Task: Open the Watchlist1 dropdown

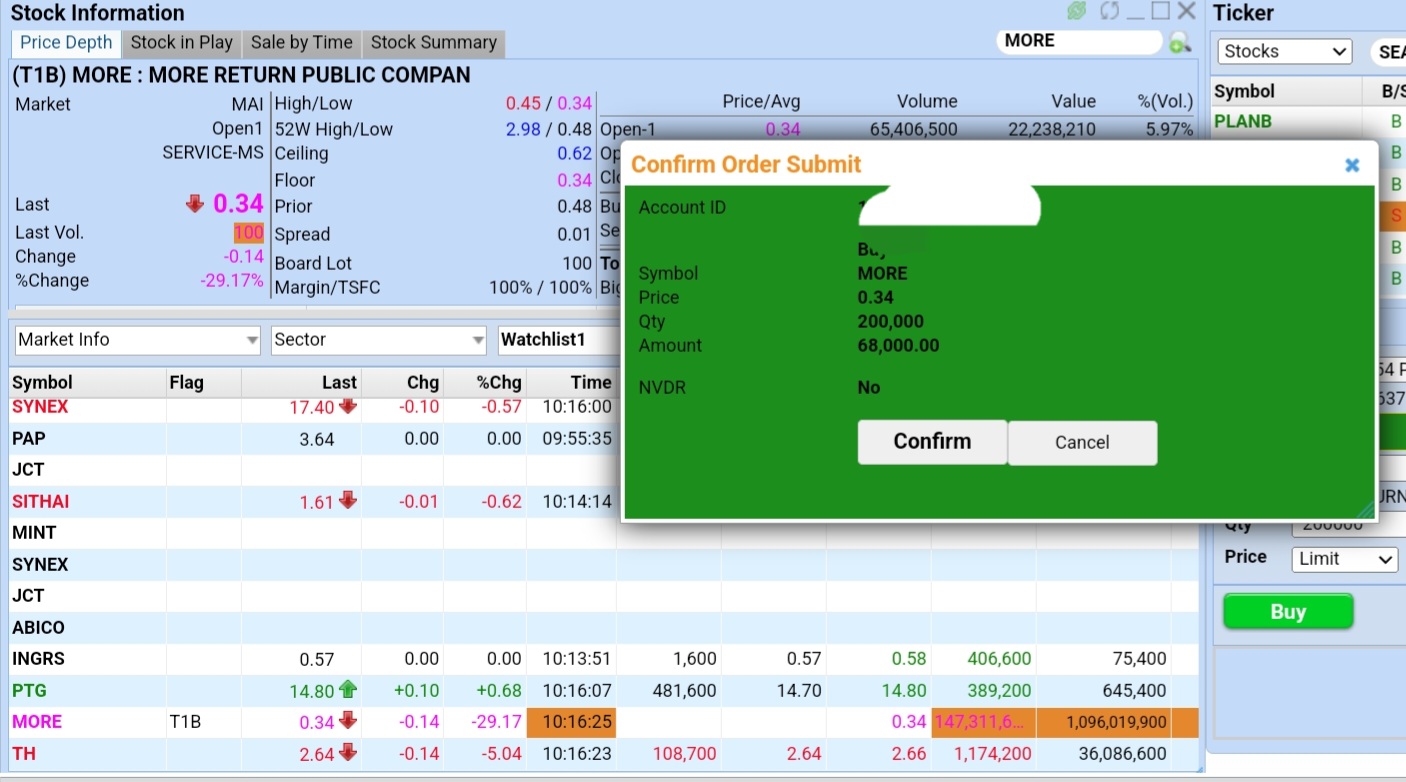Action: click(557, 340)
